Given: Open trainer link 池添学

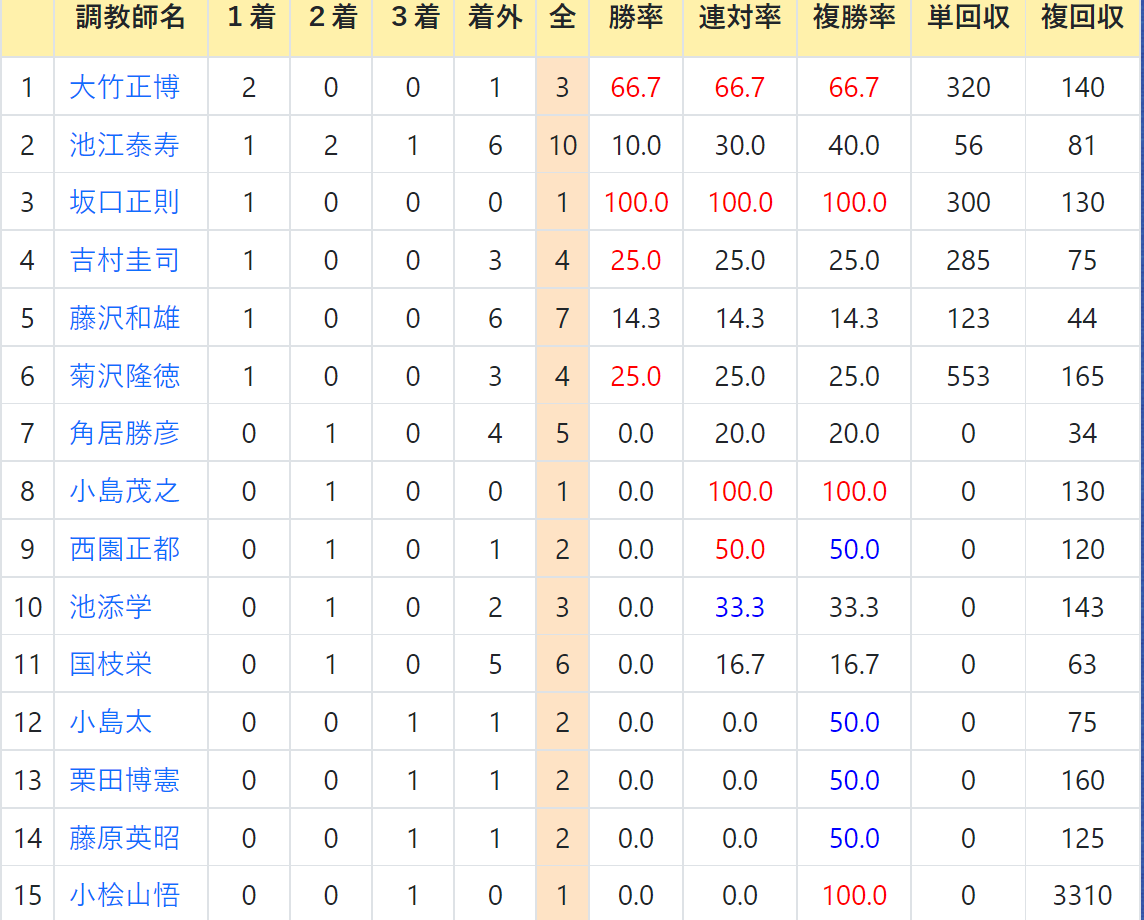Looking at the screenshot, I should coord(110,607).
